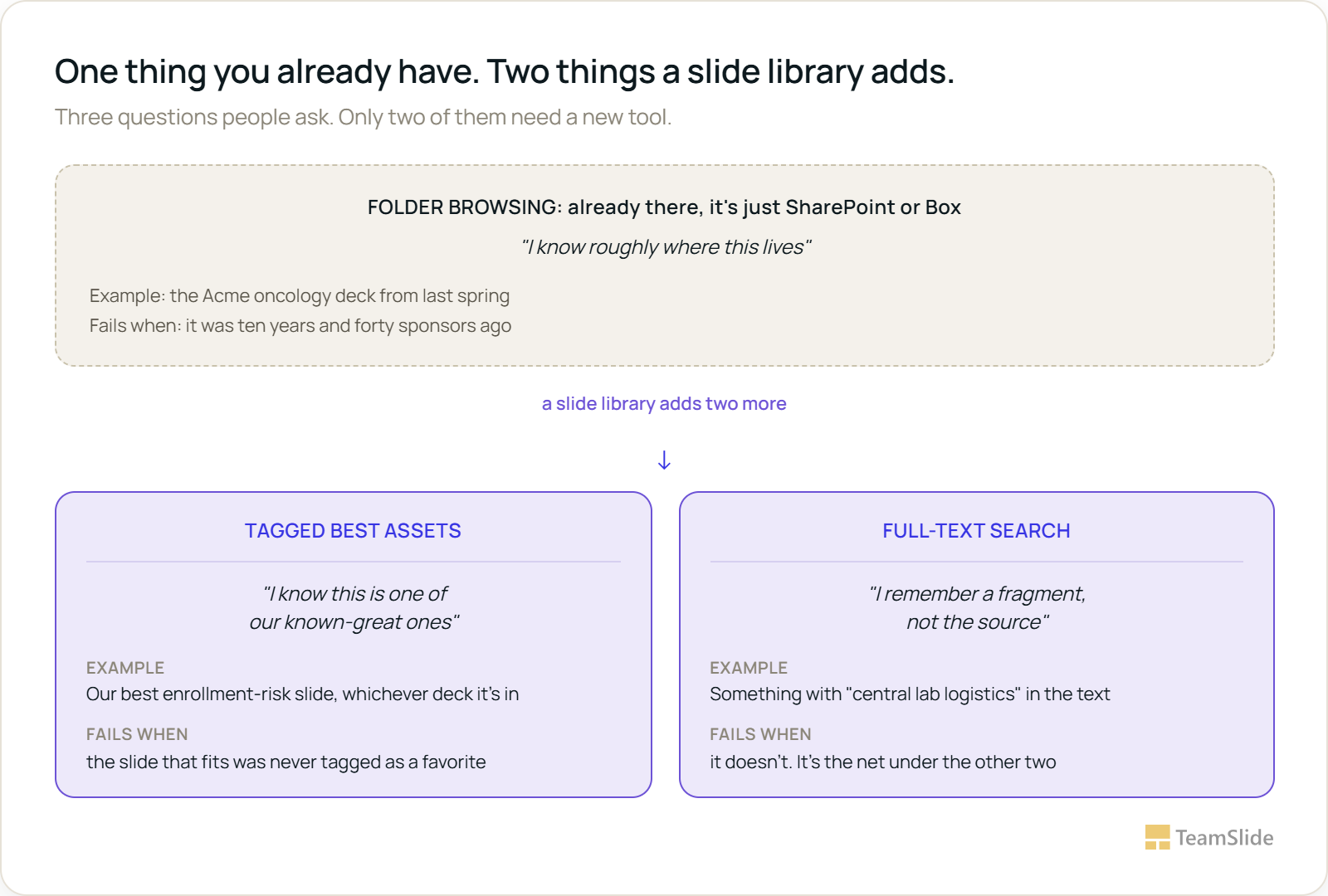The image size is (1328, 896).
Task: Click the downward arrow between sections
Action: point(664,460)
